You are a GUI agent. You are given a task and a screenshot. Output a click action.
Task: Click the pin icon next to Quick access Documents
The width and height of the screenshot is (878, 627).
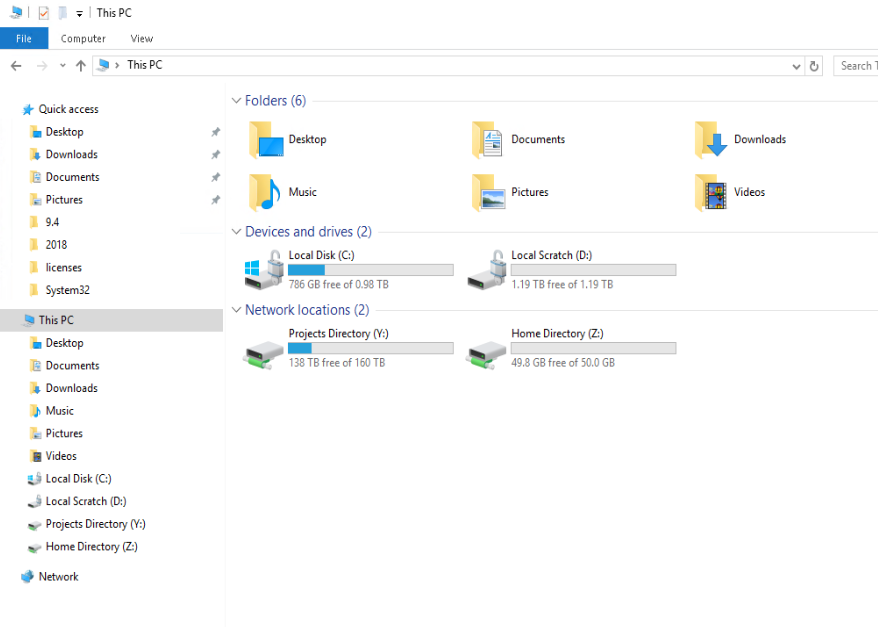216,177
